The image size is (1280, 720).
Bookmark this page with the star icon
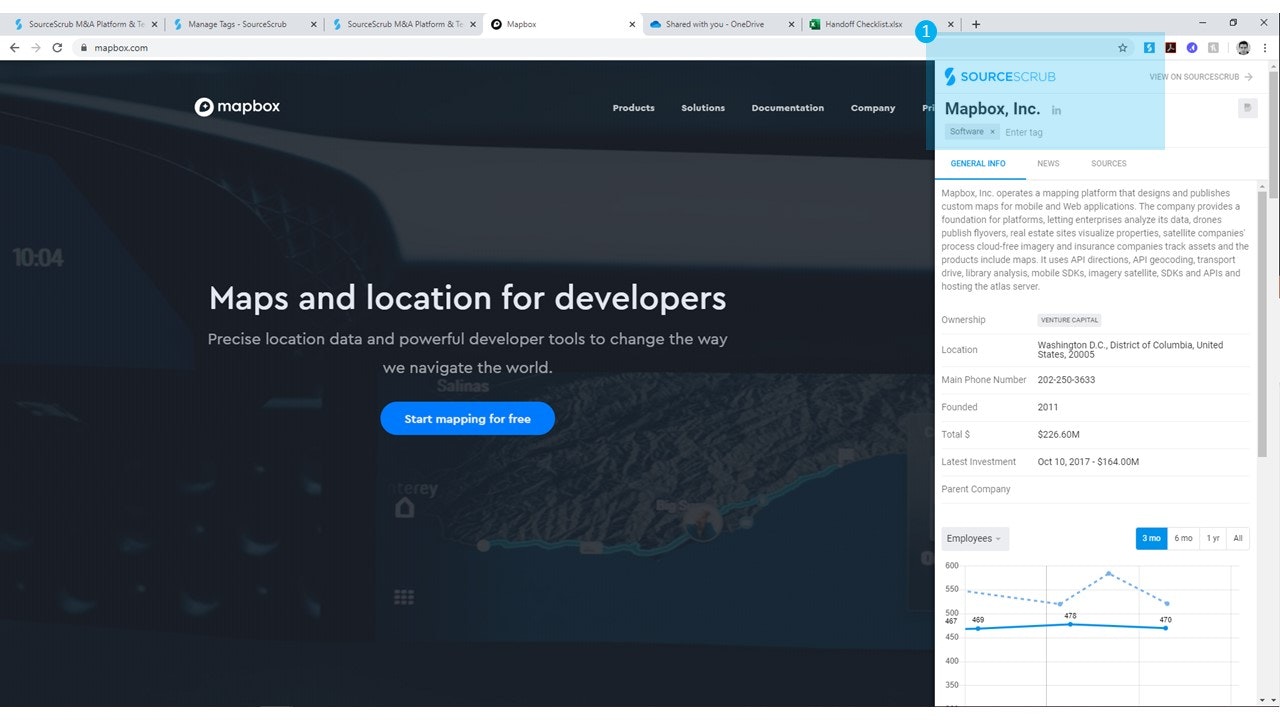(x=1123, y=47)
